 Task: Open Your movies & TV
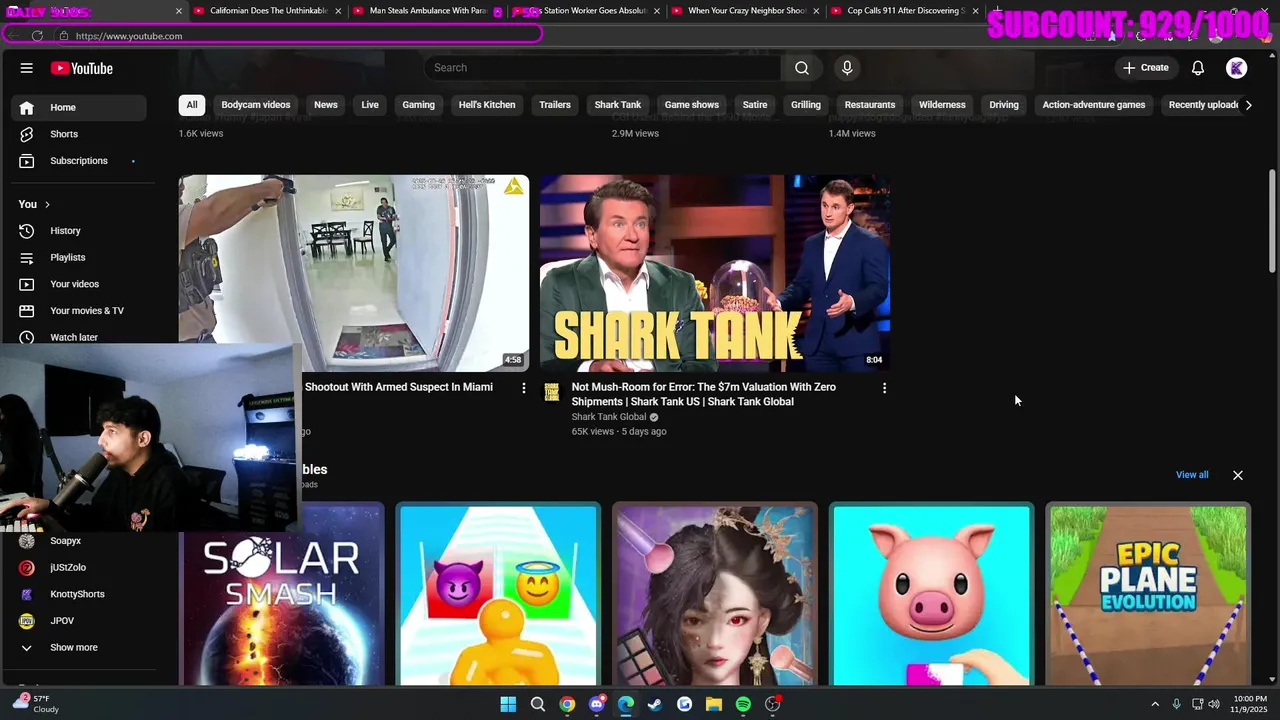80,311
